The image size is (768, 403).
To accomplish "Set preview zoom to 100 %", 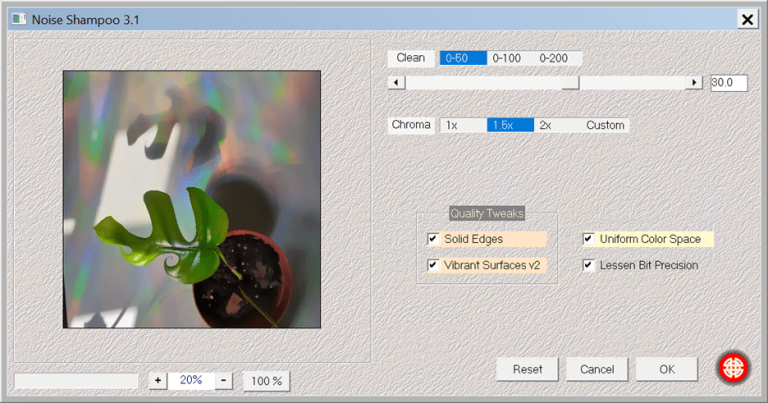I will (265, 381).
